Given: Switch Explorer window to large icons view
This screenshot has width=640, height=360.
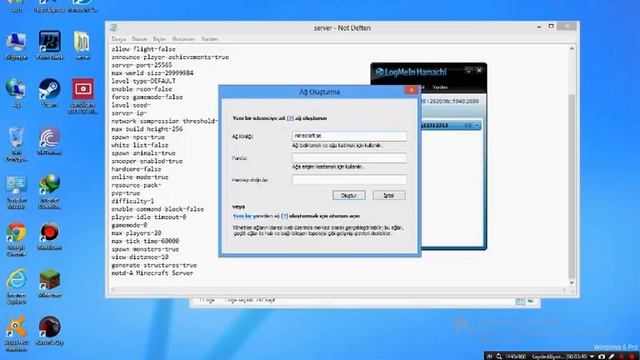Looking at the screenshot, I should click(x=531, y=301).
